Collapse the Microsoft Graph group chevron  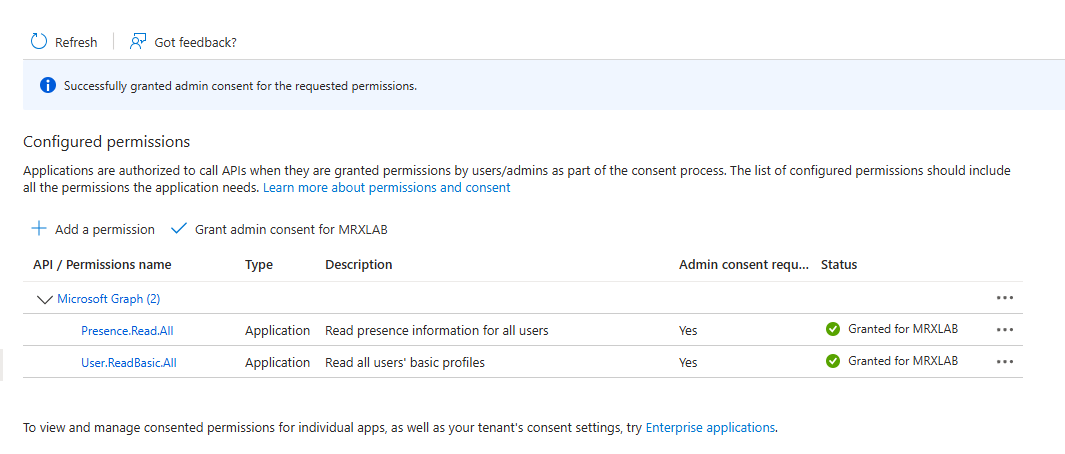[45, 299]
